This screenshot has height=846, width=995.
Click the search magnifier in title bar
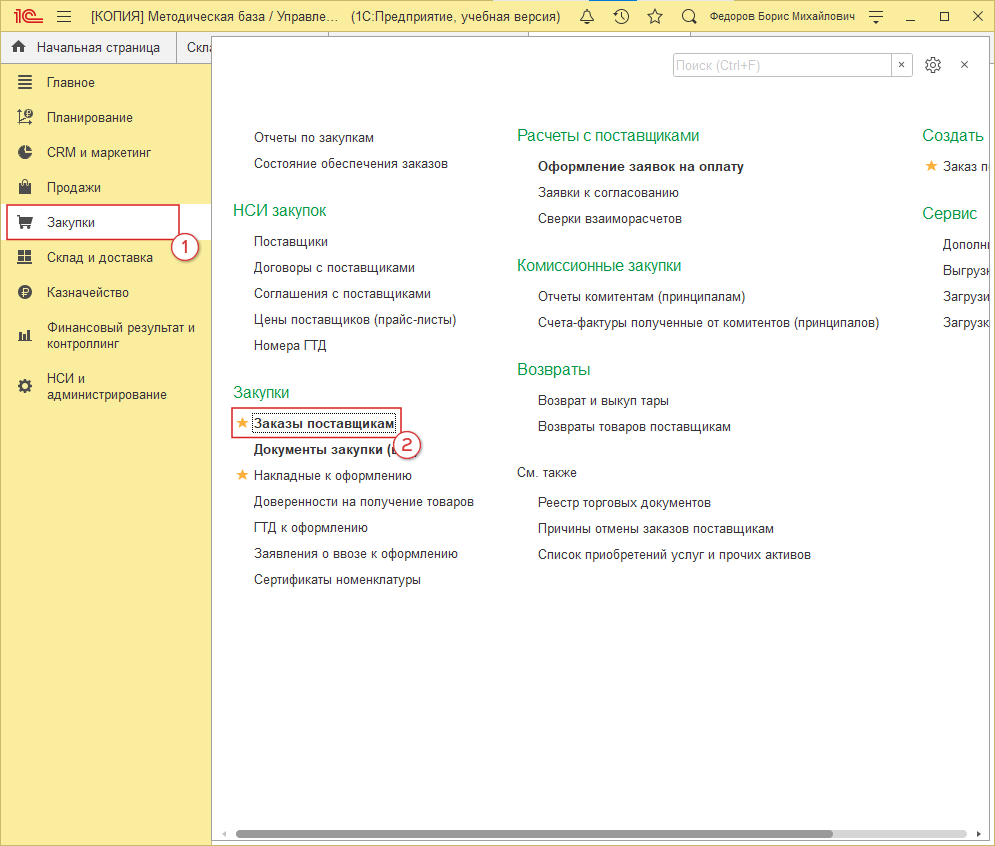click(x=689, y=17)
